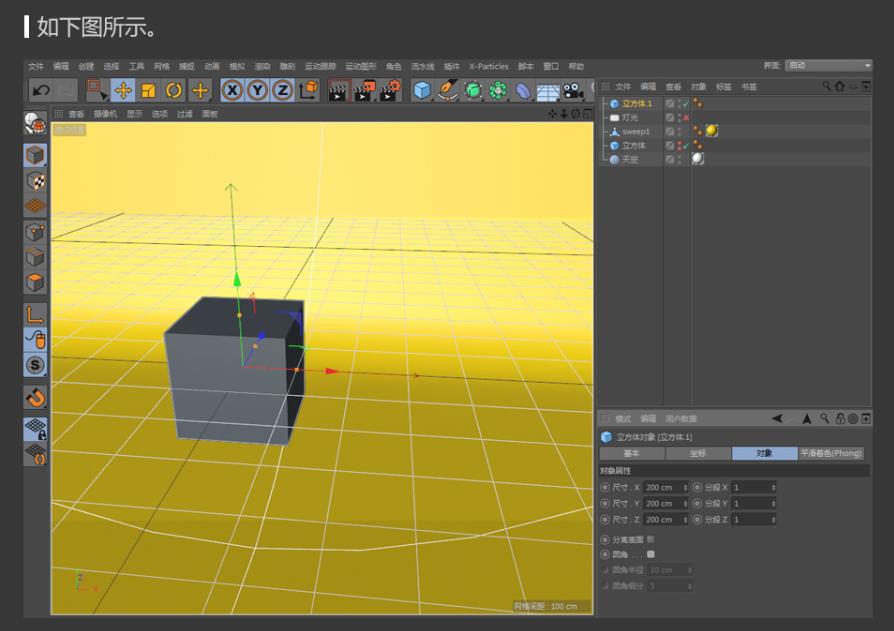Click the 尺寸 X spinner arrows
The width and height of the screenshot is (894, 631).
[685, 487]
